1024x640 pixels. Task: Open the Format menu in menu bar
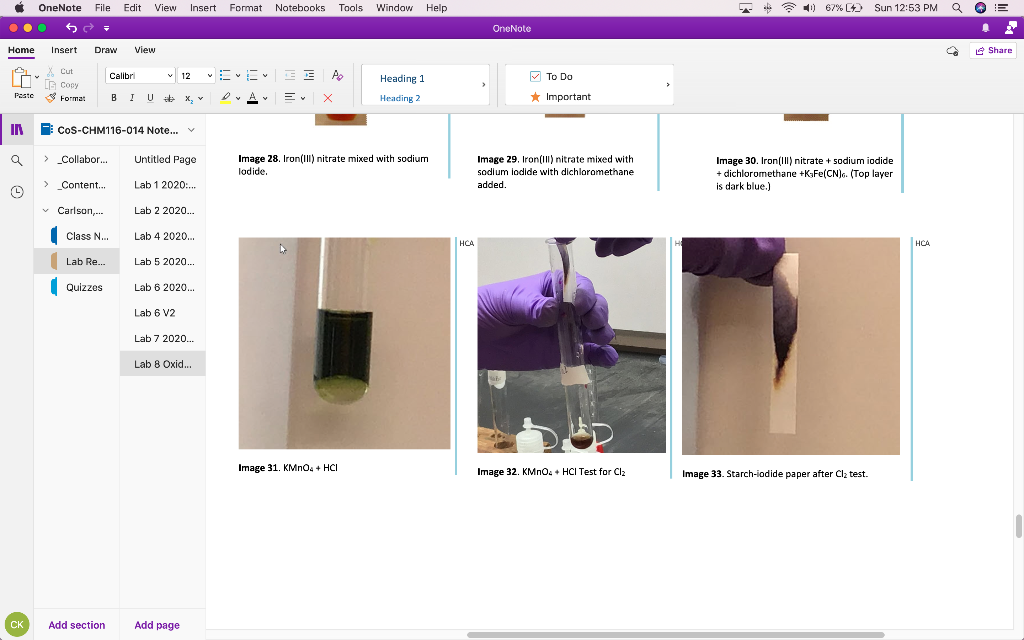pos(246,8)
